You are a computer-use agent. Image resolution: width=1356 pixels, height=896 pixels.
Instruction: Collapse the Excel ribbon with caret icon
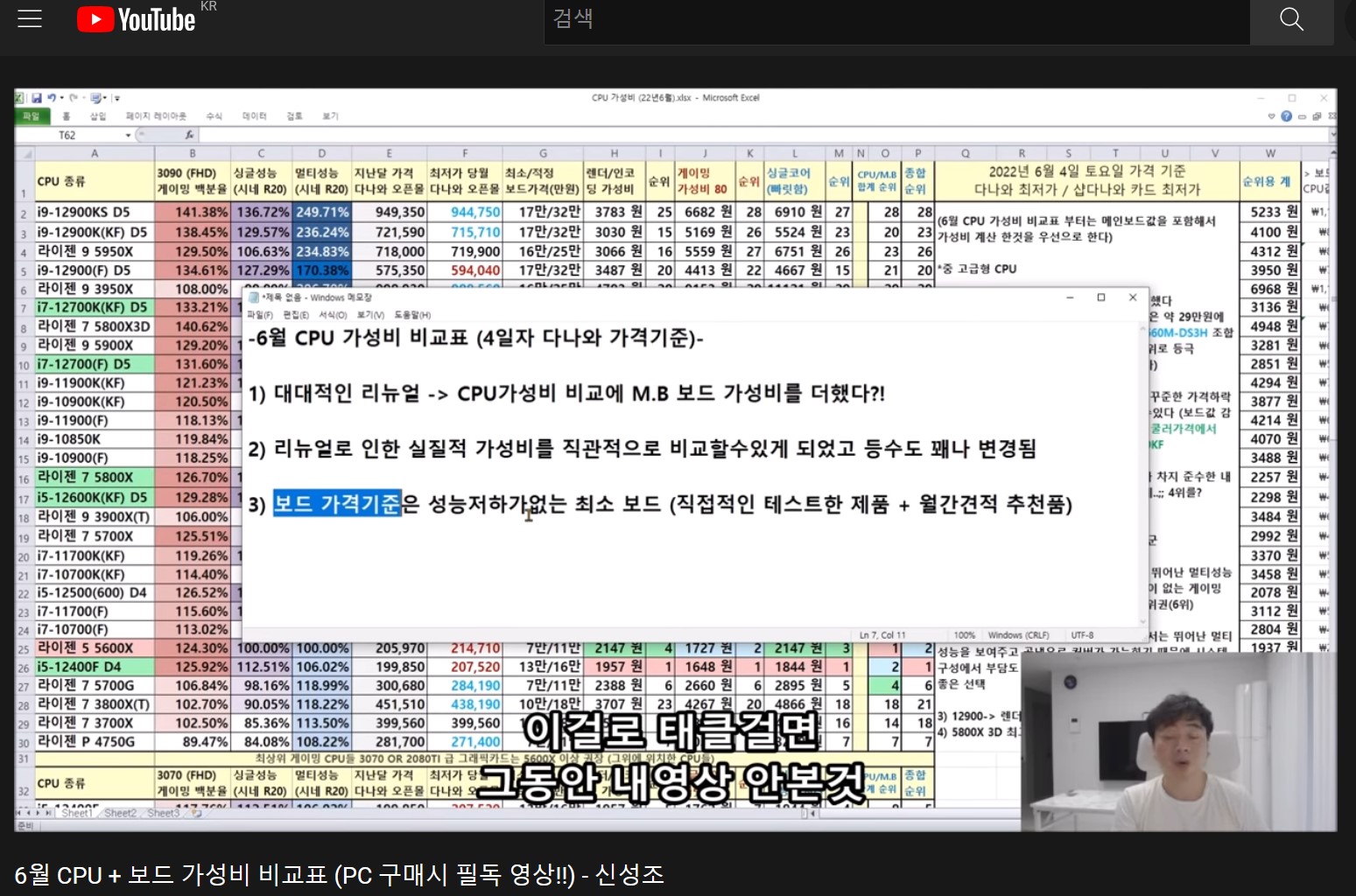(1272, 115)
